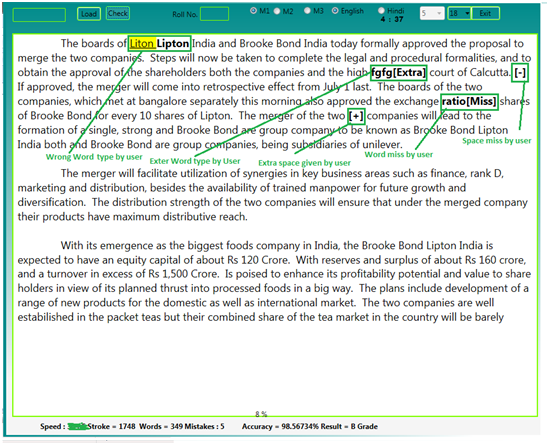This screenshot has height=445, width=550.
Task: Open the dropdown showing value 5
Action: click(x=432, y=13)
